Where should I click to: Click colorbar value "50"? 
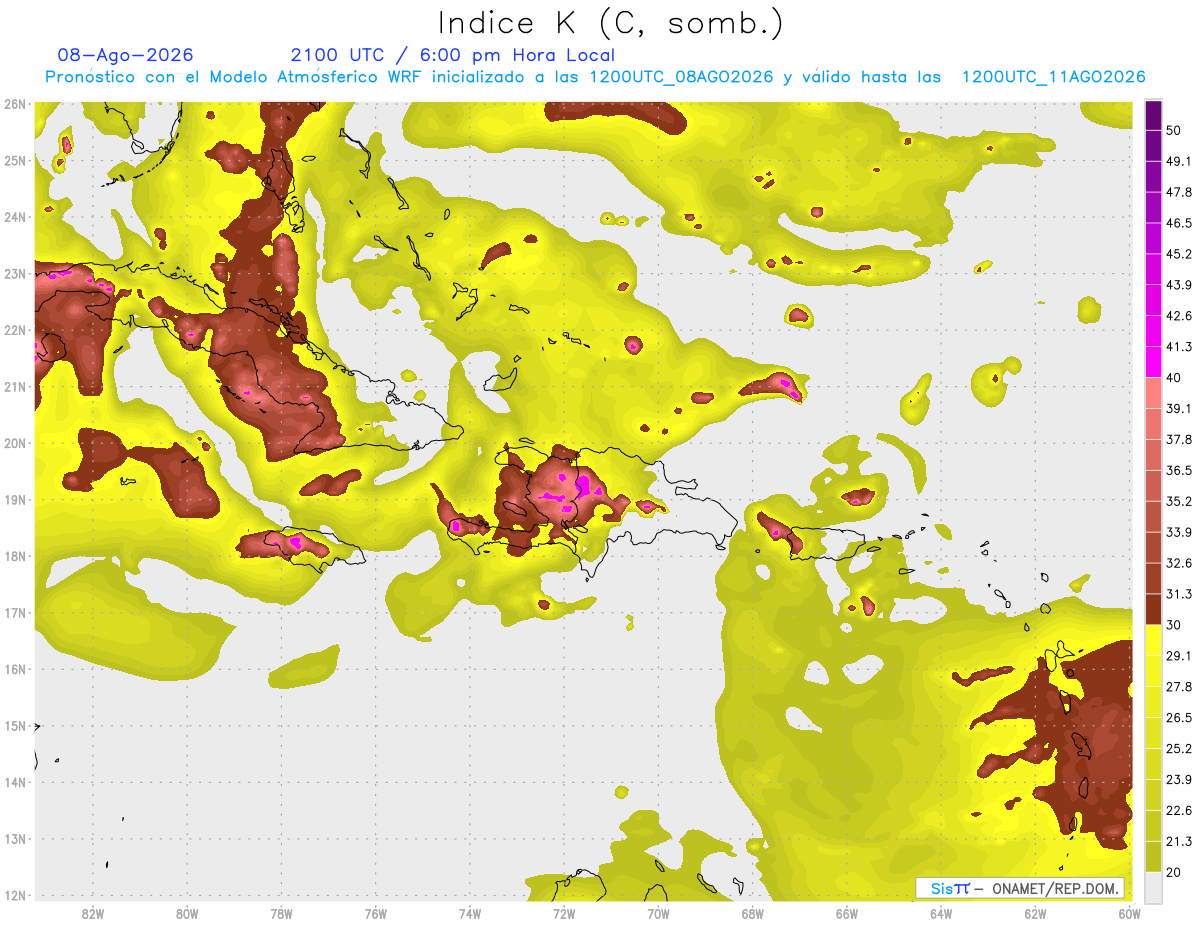coord(1174,130)
